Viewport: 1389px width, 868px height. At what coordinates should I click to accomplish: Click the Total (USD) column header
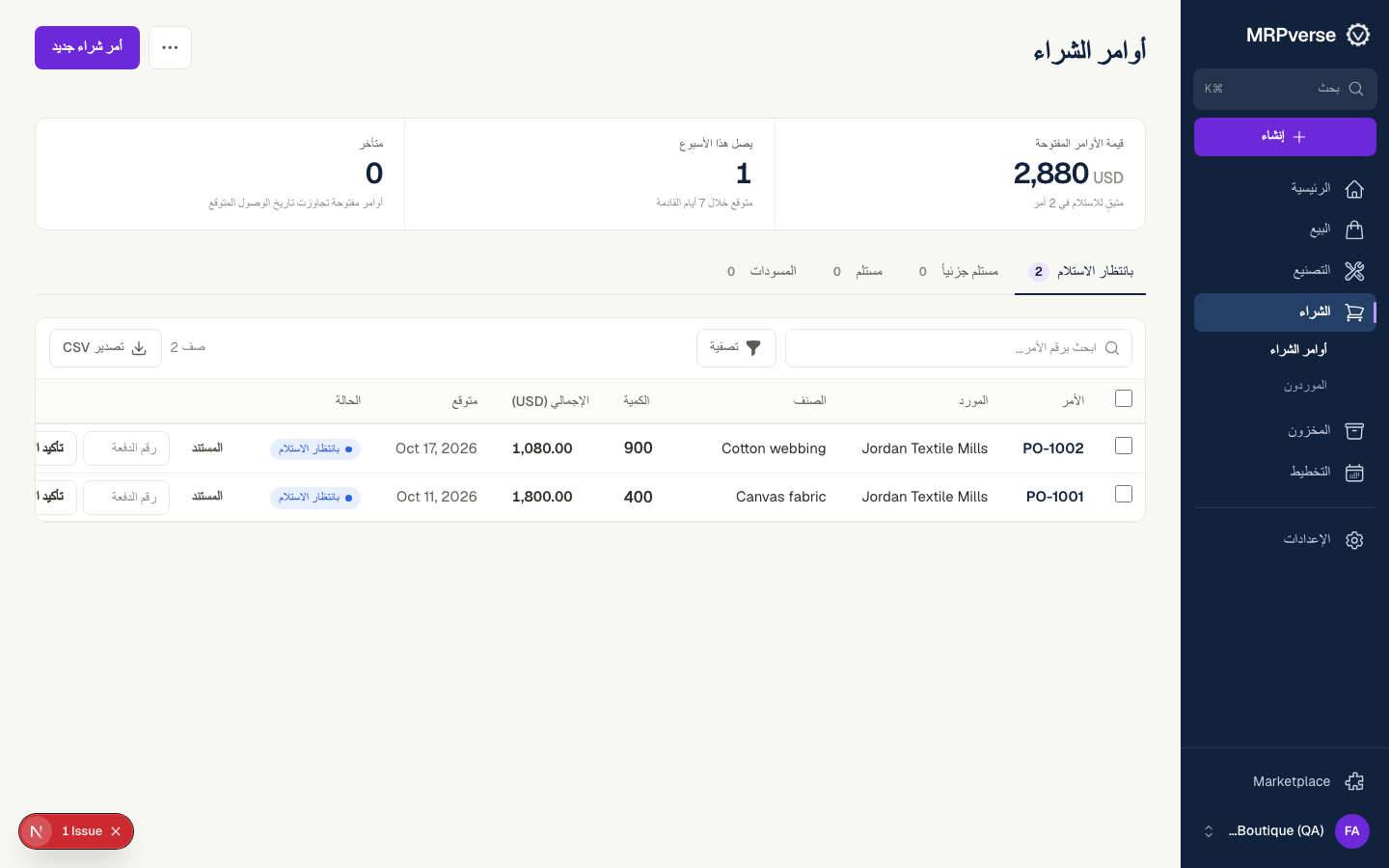pos(550,401)
